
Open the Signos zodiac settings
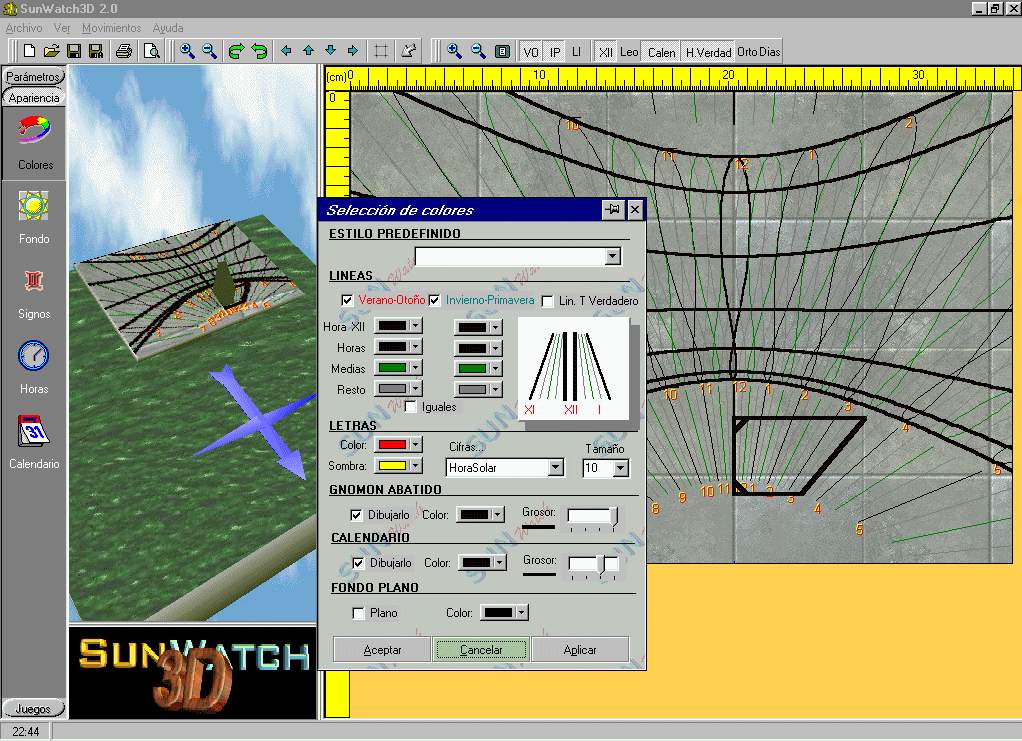point(35,281)
